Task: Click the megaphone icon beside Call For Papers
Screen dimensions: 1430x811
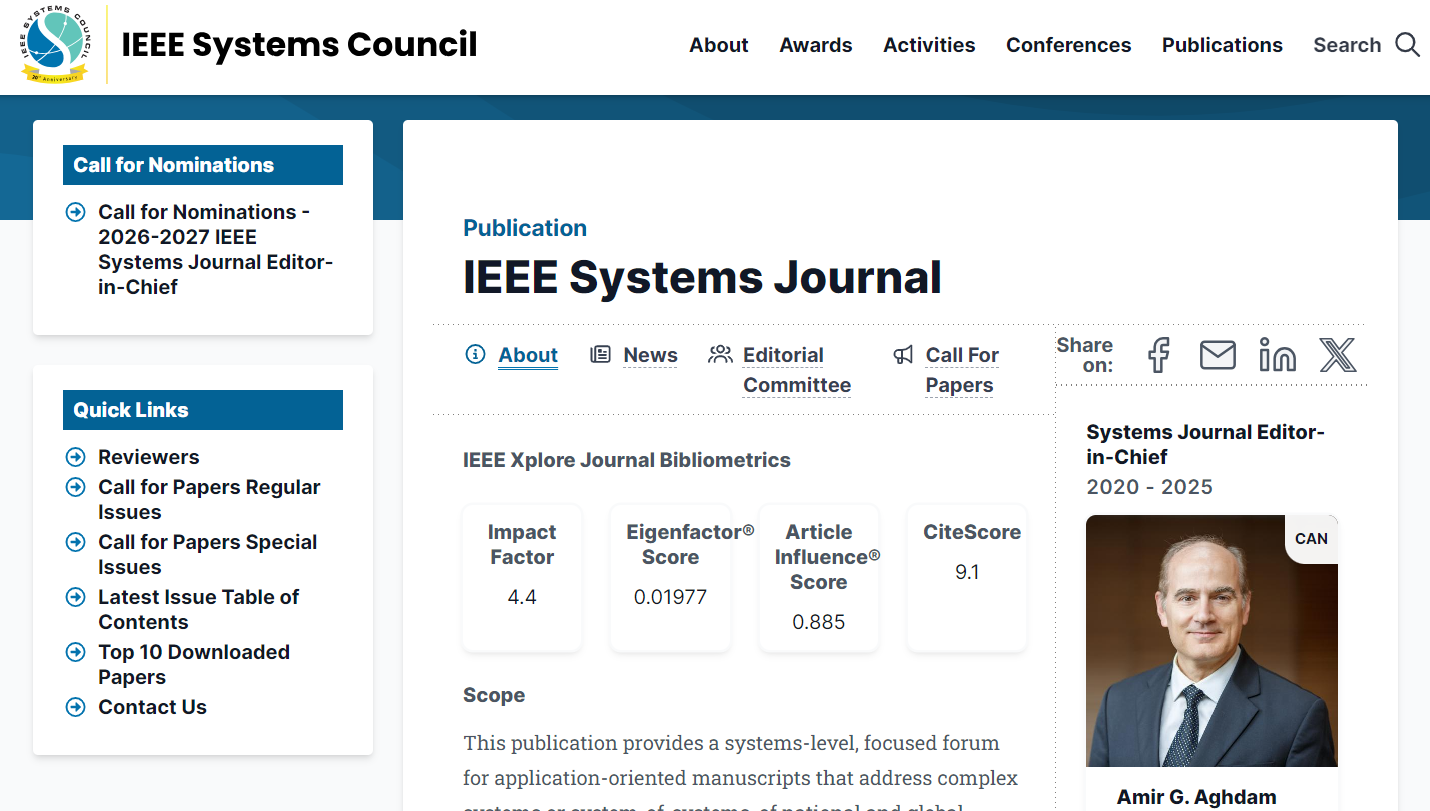Action: [903, 354]
